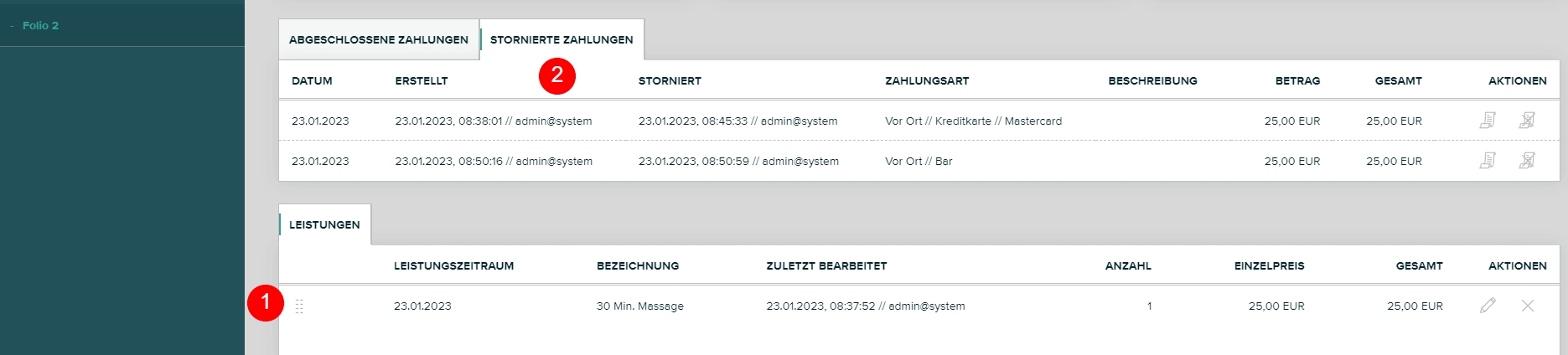1568x355 pixels.
Task: Click the Datum column header in payments
Action: point(312,80)
